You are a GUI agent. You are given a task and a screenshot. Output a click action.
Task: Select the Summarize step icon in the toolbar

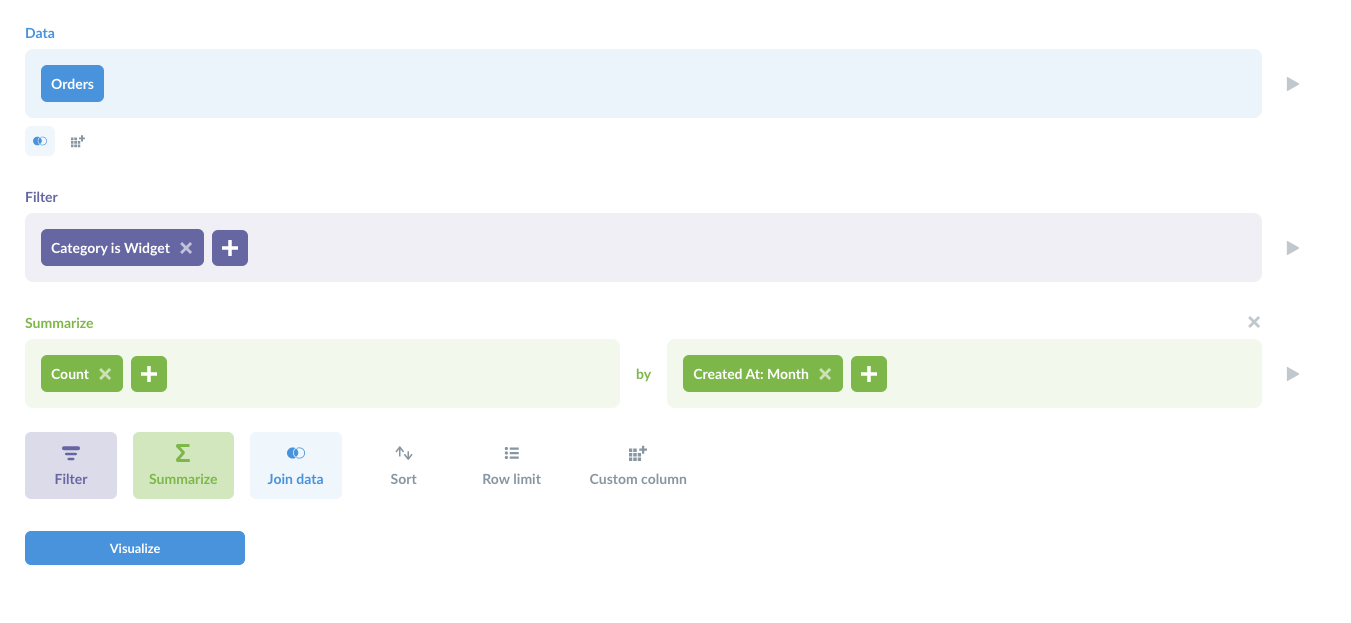(x=183, y=464)
